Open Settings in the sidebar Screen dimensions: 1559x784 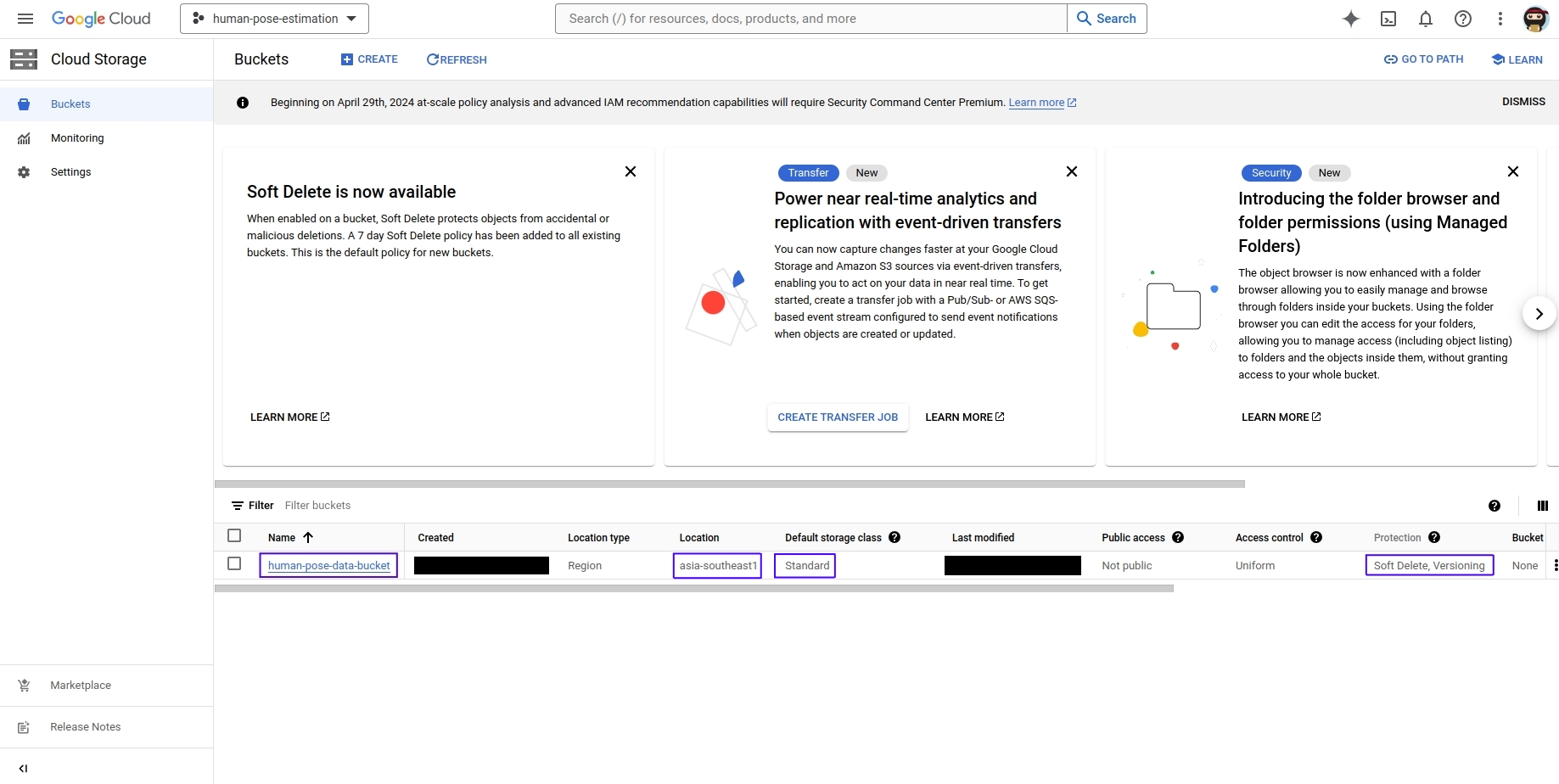point(106,172)
